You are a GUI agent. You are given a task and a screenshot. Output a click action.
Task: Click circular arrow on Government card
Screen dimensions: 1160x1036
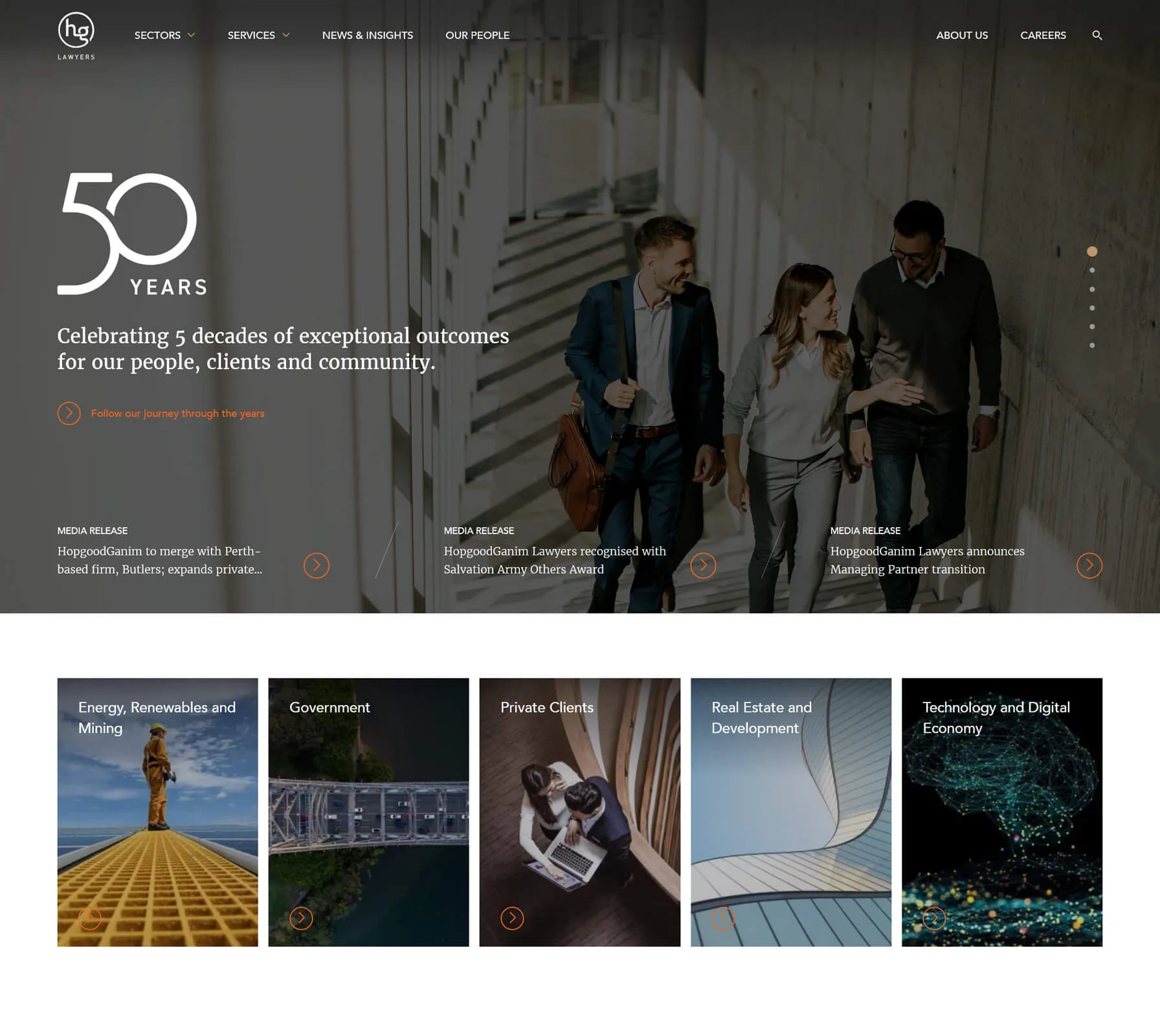pos(301,918)
